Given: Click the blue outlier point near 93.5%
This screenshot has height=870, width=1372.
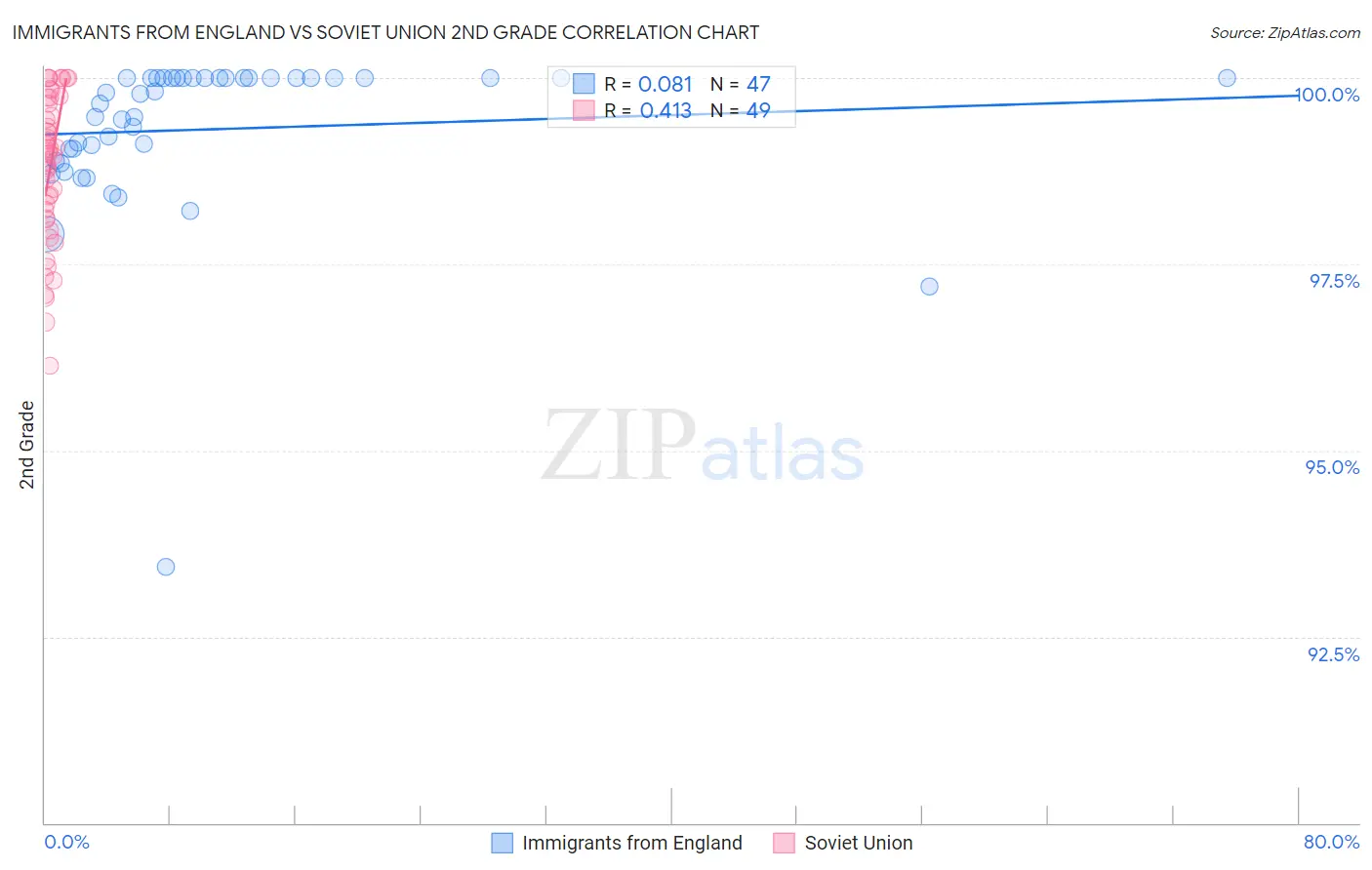Looking at the screenshot, I should point(166,567).
